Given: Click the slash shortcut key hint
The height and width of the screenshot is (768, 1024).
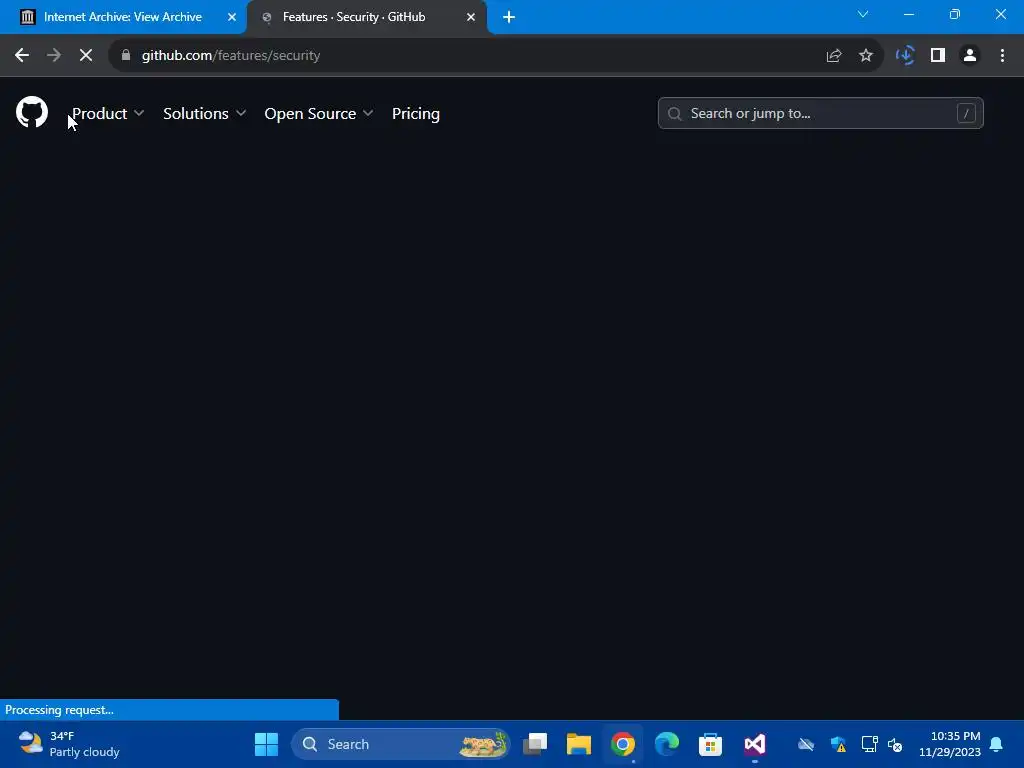Looking at the screenshot, I should pos(966,113).
